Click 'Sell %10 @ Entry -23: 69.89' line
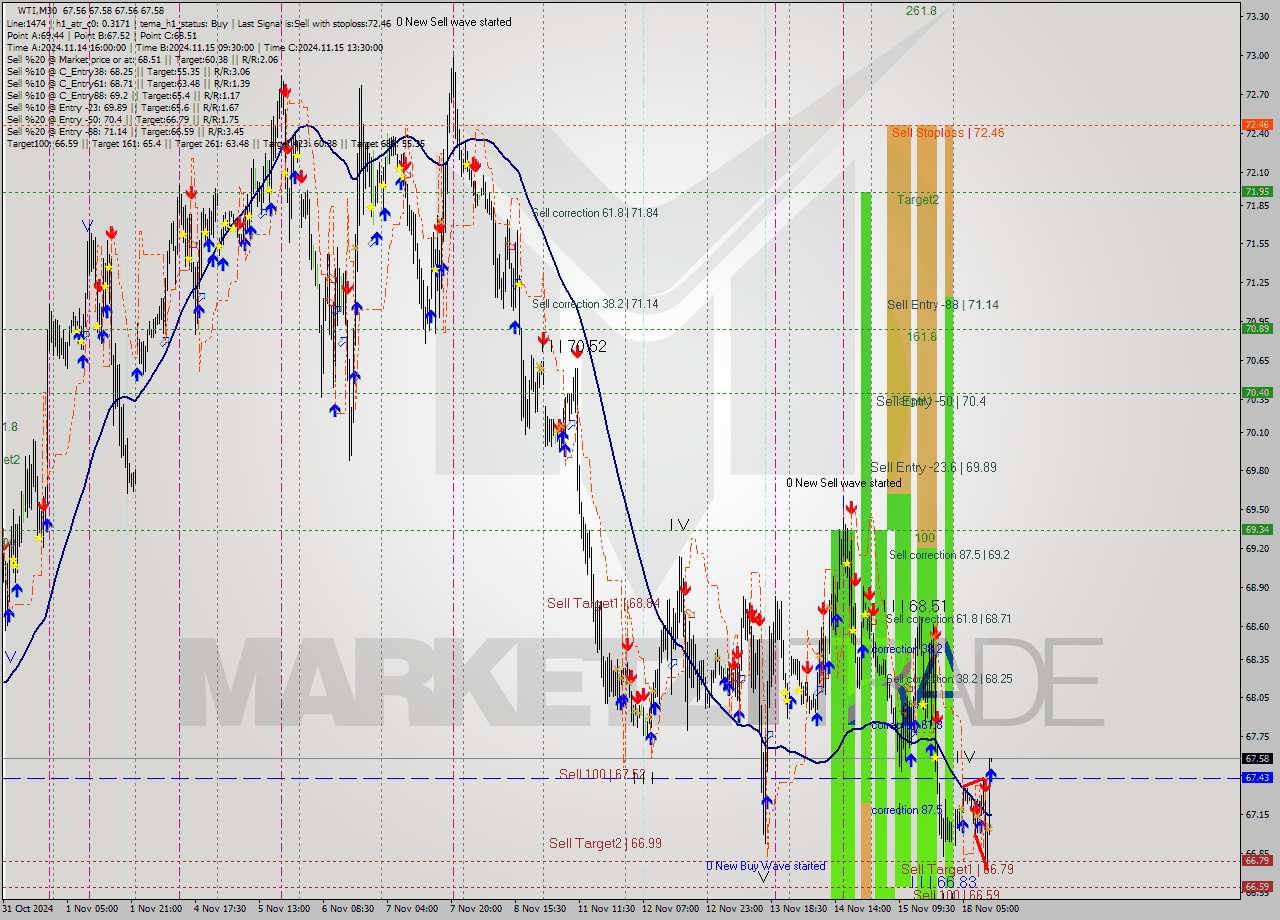 [x=122, y=107]
